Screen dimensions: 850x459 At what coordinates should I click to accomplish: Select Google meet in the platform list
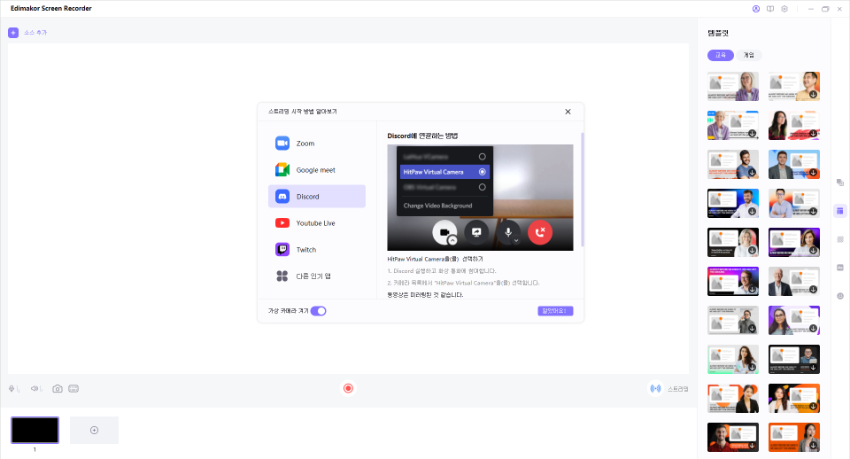[x=317, y=170]
